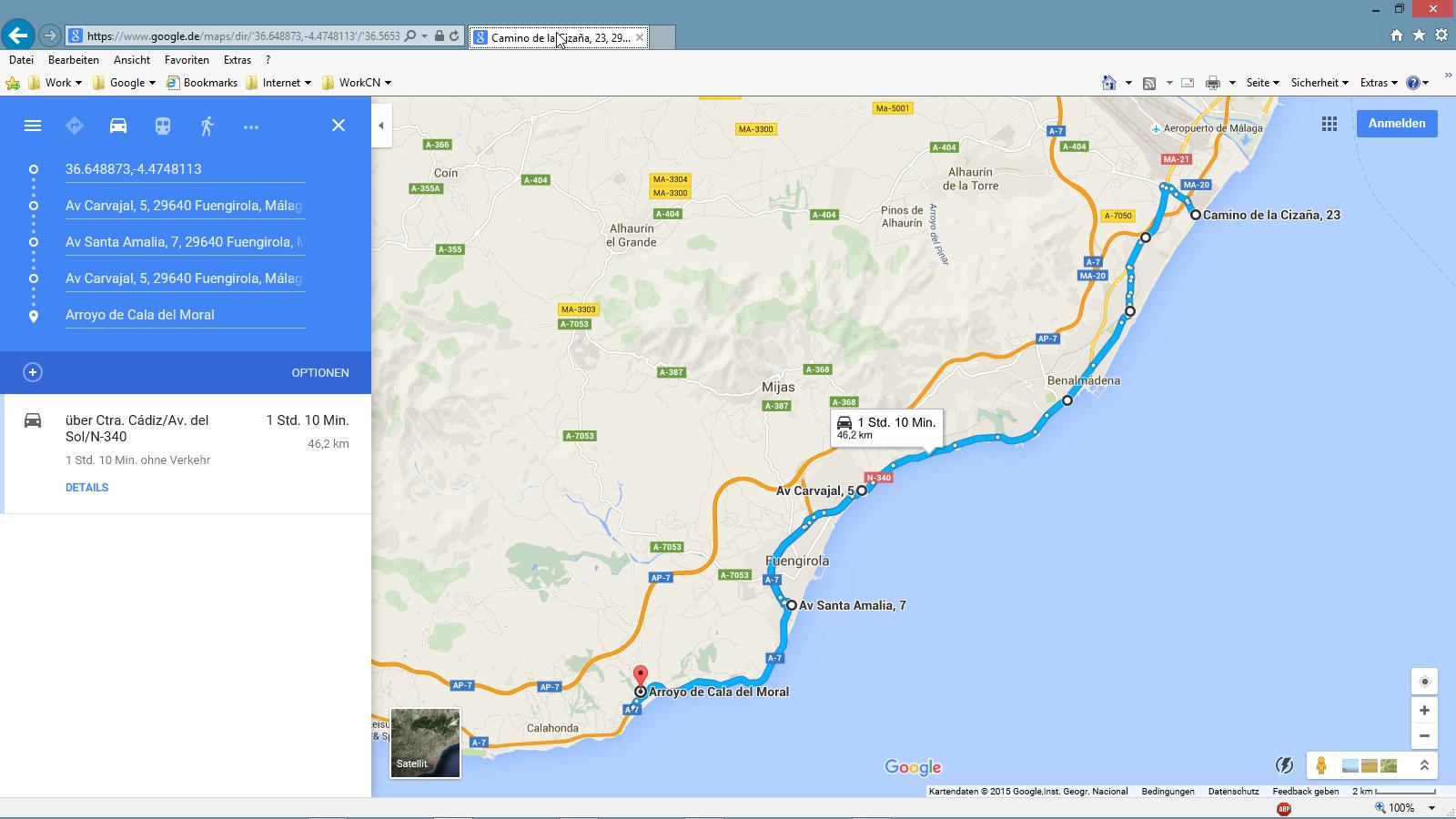Expand the imagery panel chevrons
Screen dimensions: 1456x819
click(x=1424, y=766)
